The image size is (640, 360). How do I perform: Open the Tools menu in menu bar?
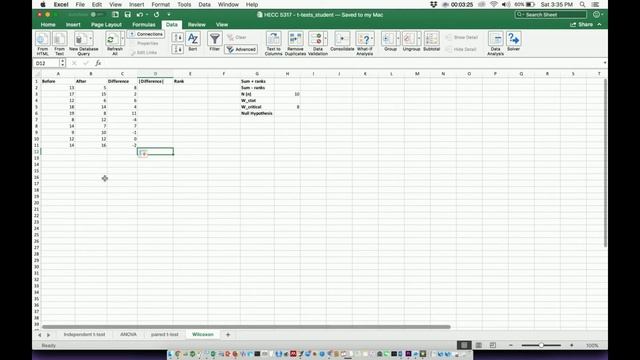click(x=184, y=4)
